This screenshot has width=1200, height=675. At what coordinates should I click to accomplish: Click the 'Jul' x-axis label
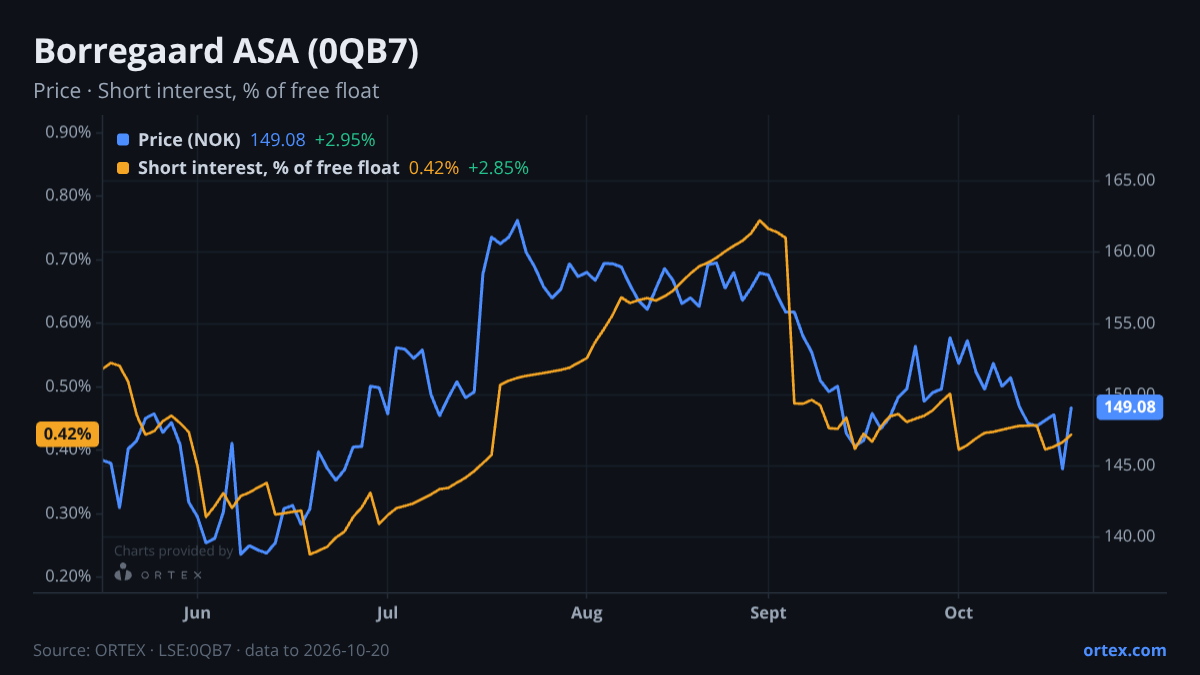tap(387, 612)
